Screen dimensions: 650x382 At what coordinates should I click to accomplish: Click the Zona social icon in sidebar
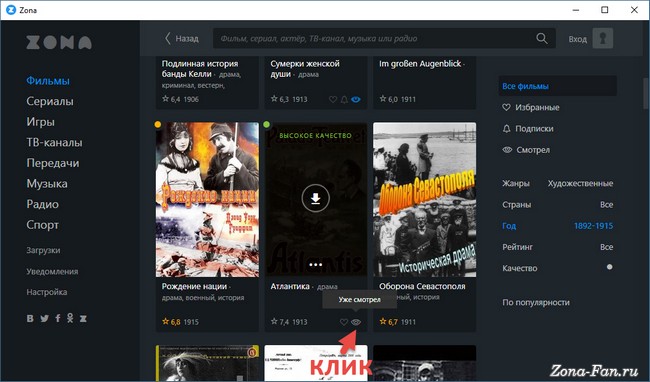tap(83, 318)
